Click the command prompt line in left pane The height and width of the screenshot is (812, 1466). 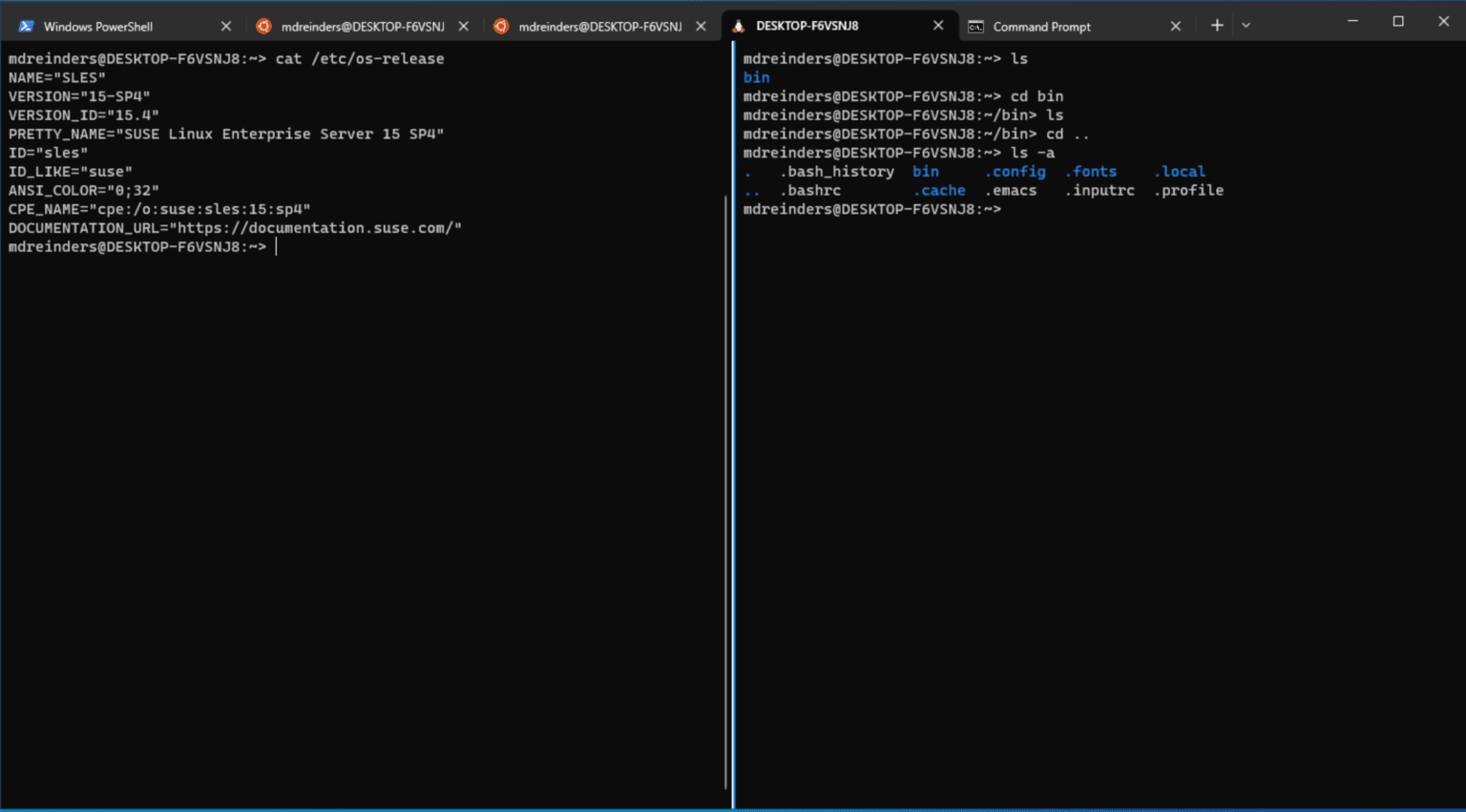point(136,246)
